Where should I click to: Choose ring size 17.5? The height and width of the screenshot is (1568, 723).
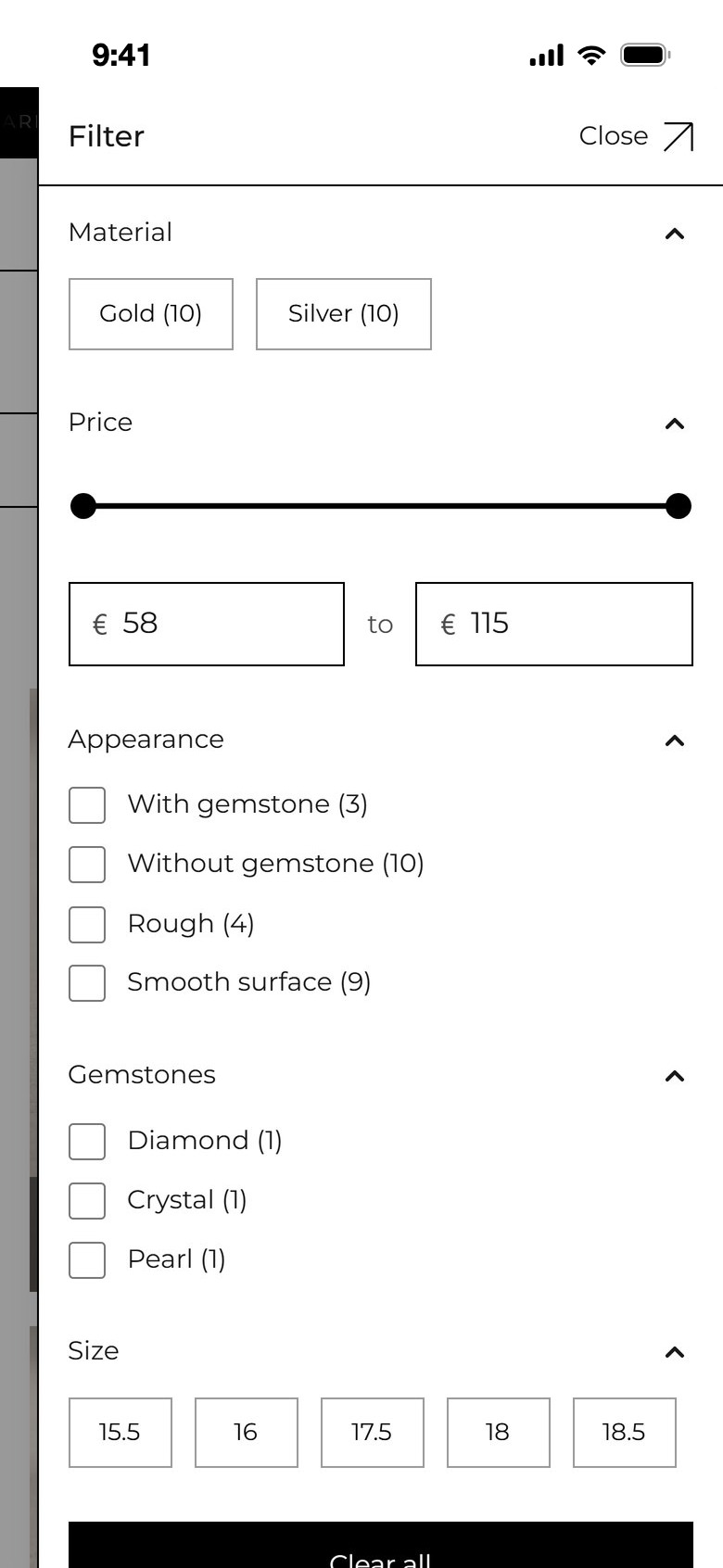coord(373,1433)
